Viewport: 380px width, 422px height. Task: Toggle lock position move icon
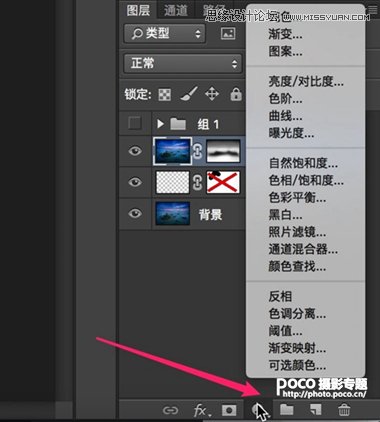(212, 94)
